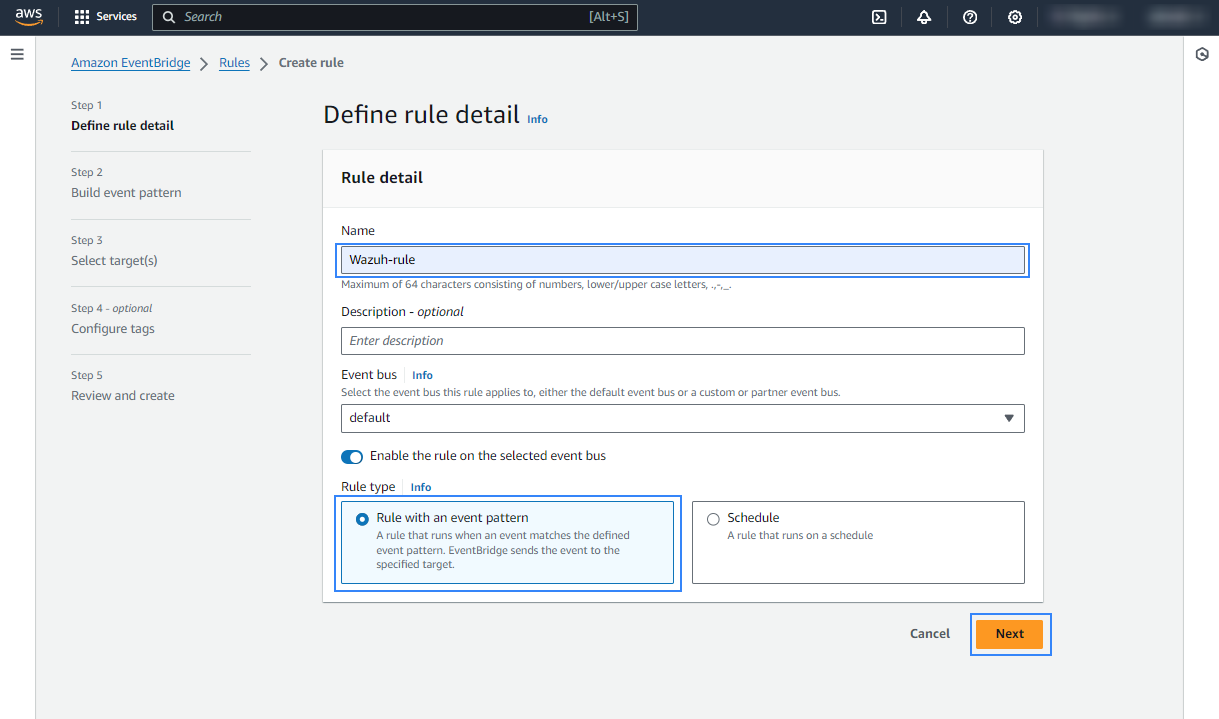The width and height of the screenshot is (1219, 719).
Task: Click the Name field with Wazuh-rule
Action: tap(682, 260)
